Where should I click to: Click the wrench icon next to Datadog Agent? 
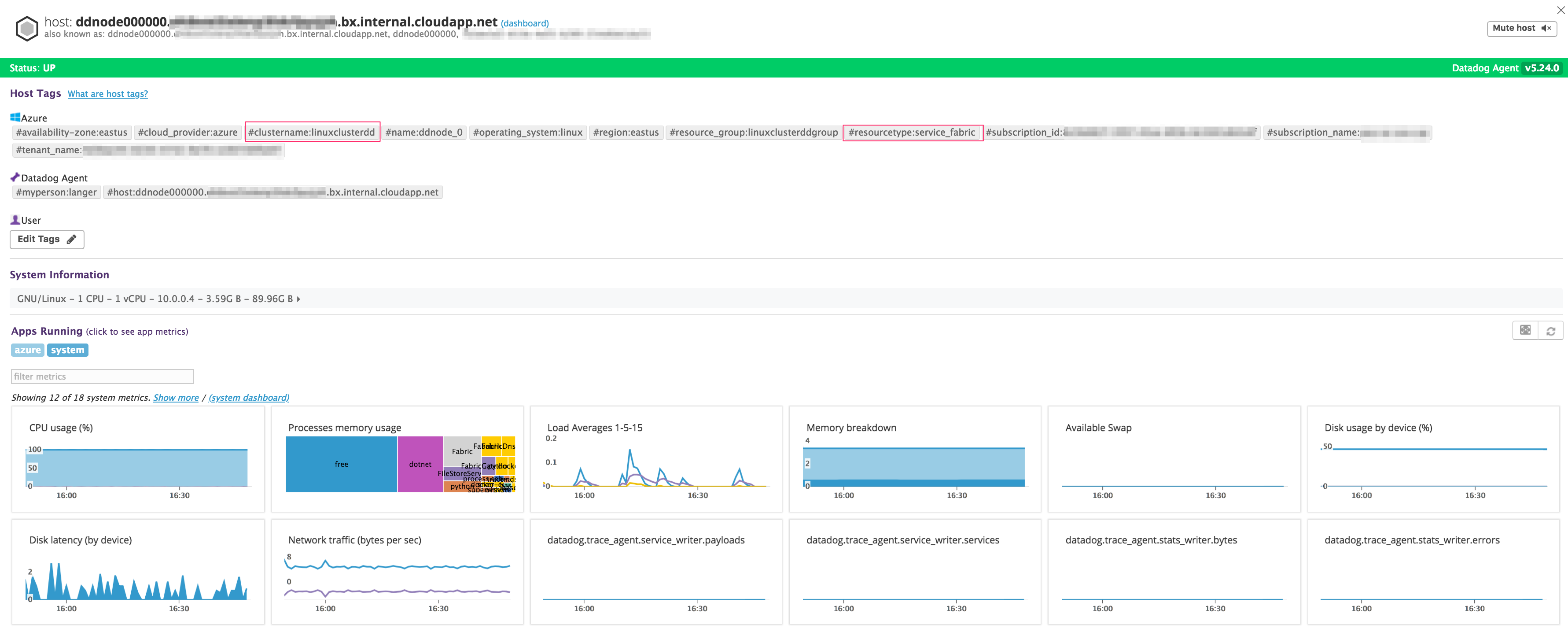tap(15, 176)
